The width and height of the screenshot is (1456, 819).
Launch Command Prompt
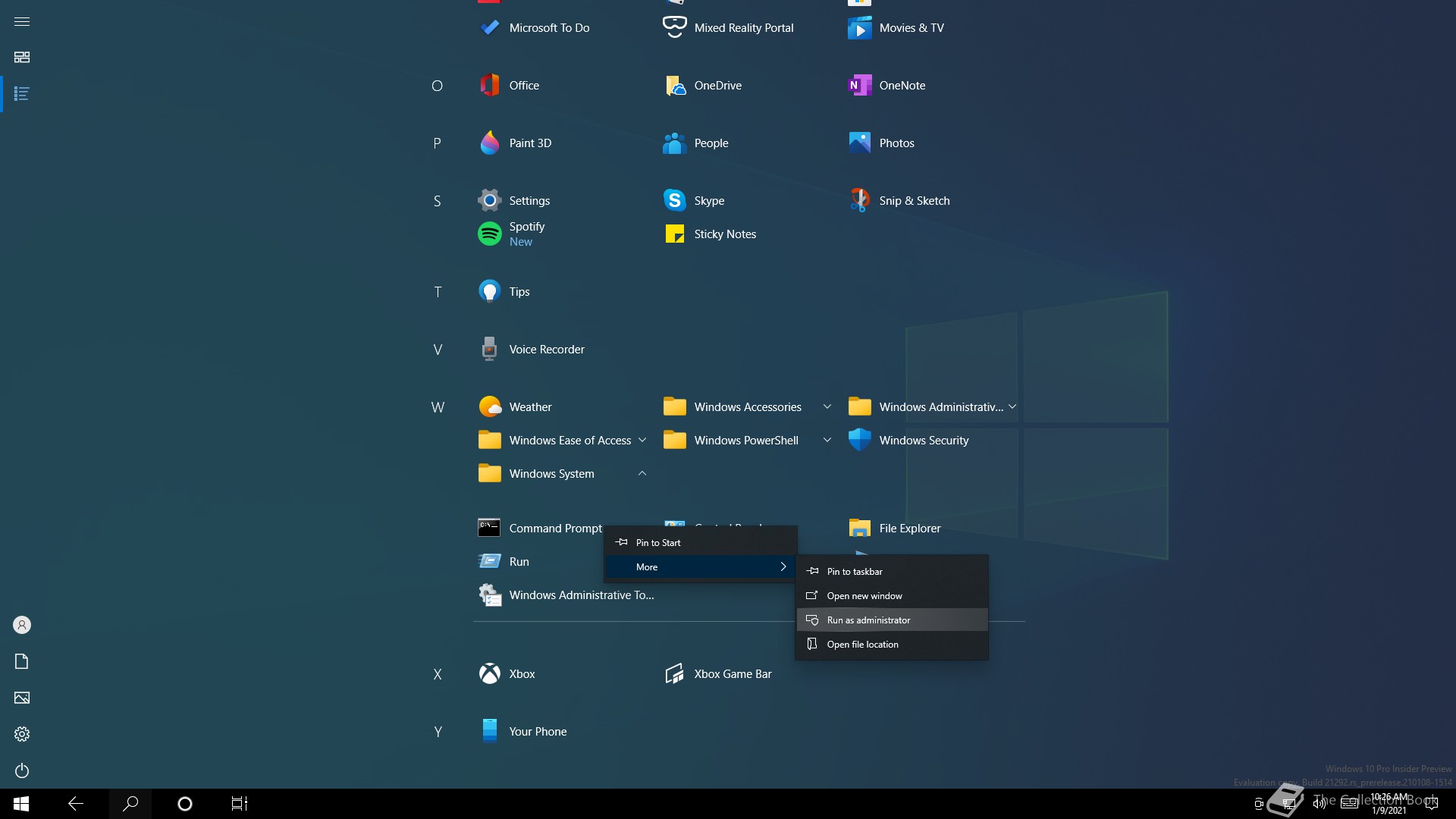click(x=540, y=529)
